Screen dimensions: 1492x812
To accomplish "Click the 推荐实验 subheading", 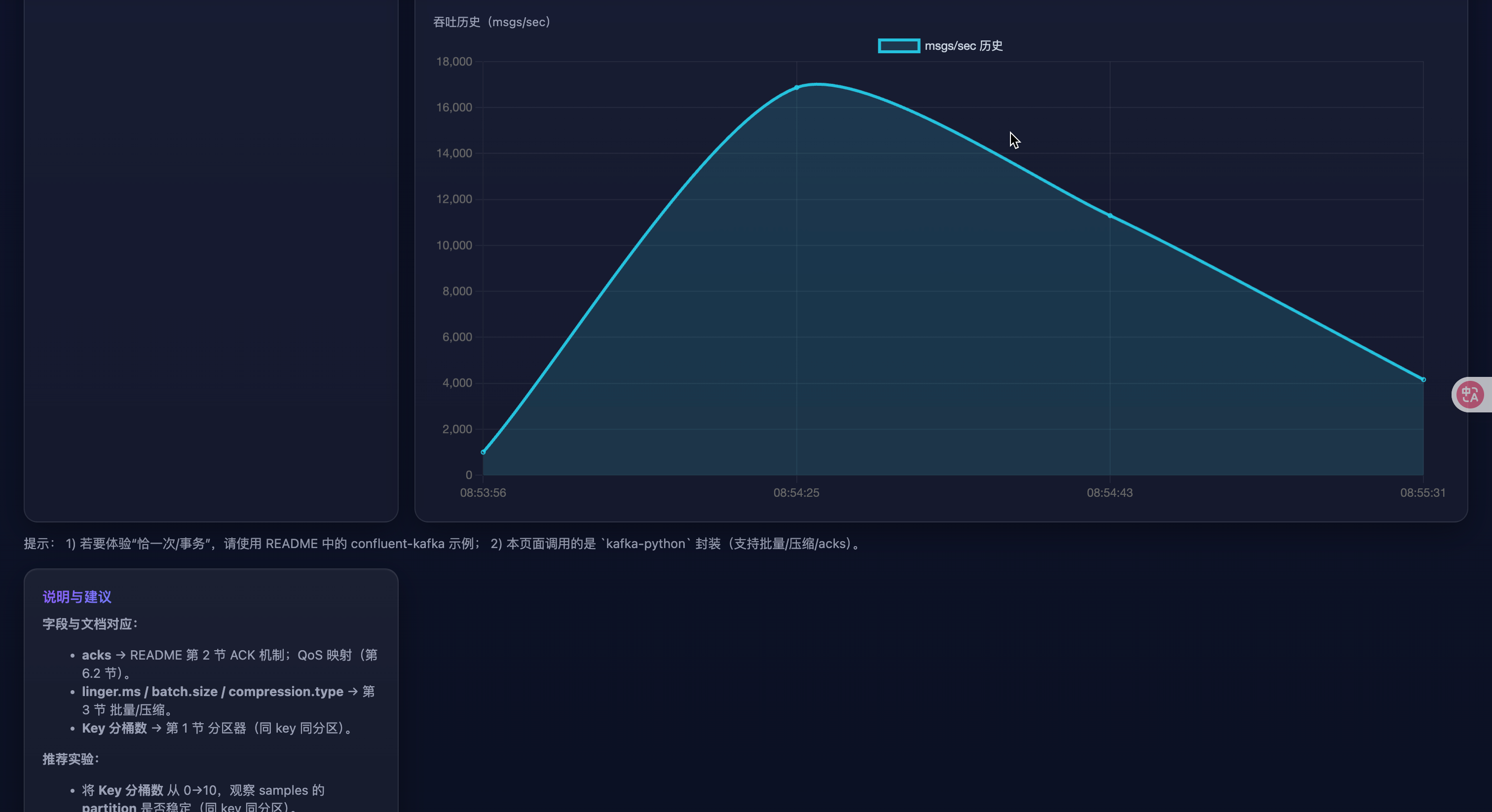I will click(71, 759).
